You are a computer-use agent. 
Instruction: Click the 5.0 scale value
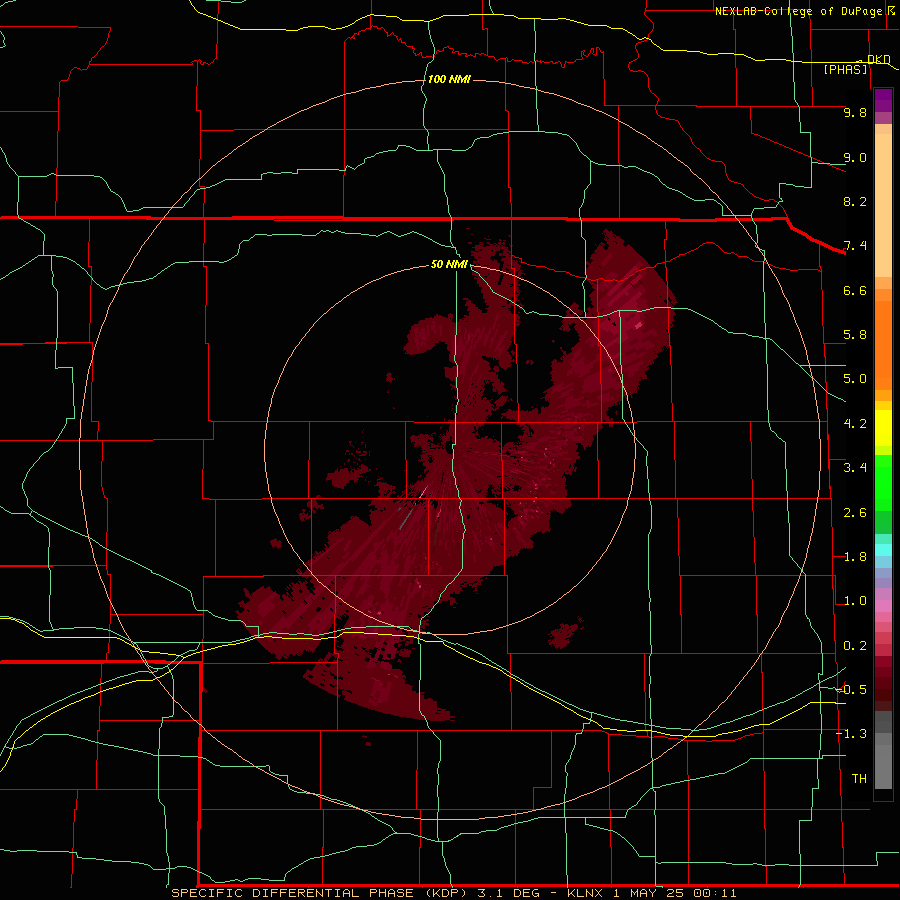(x=855, y=379)
